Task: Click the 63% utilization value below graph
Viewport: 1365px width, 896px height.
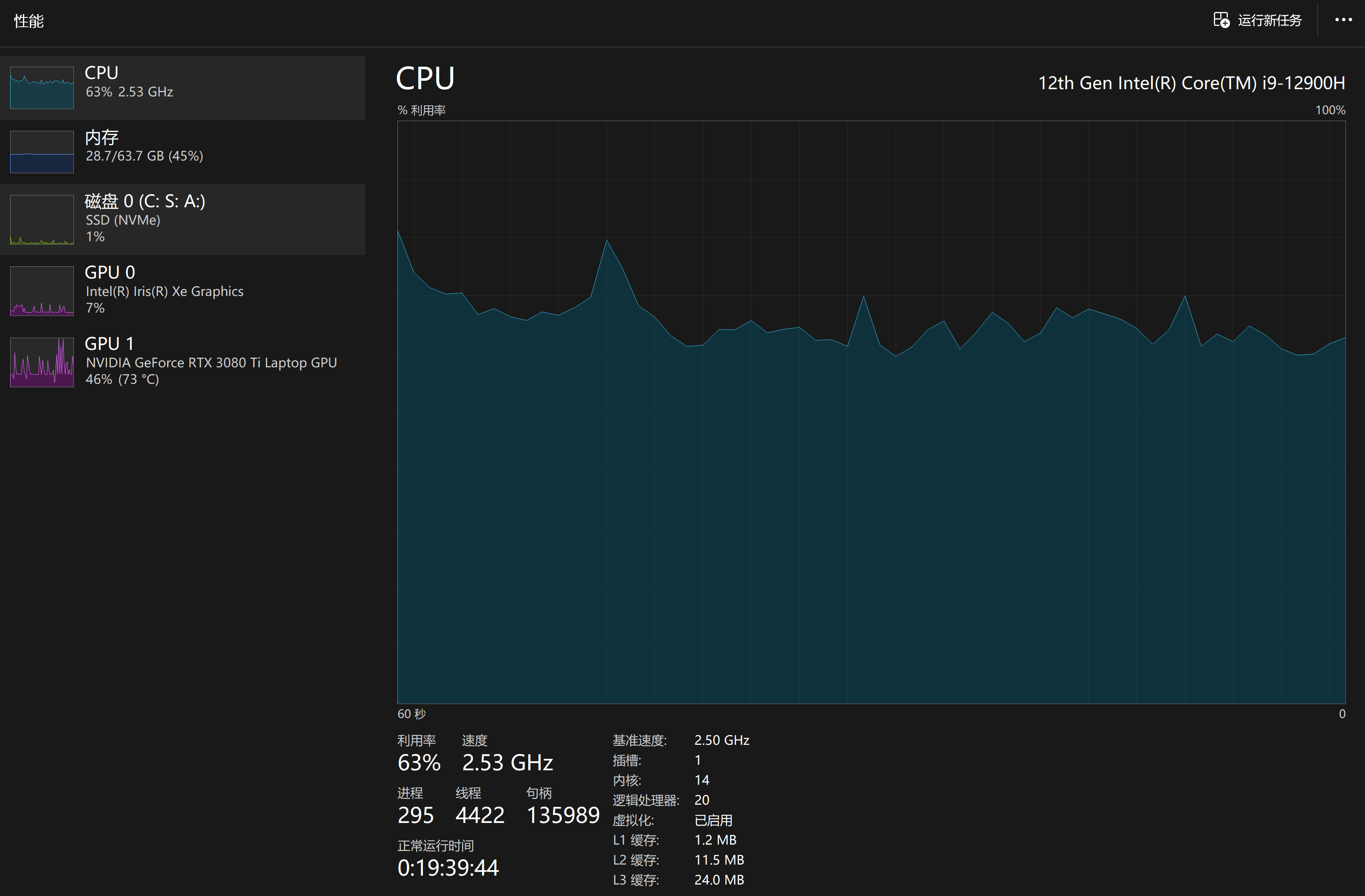Action: pyautogui.click(x=419, y=762)
